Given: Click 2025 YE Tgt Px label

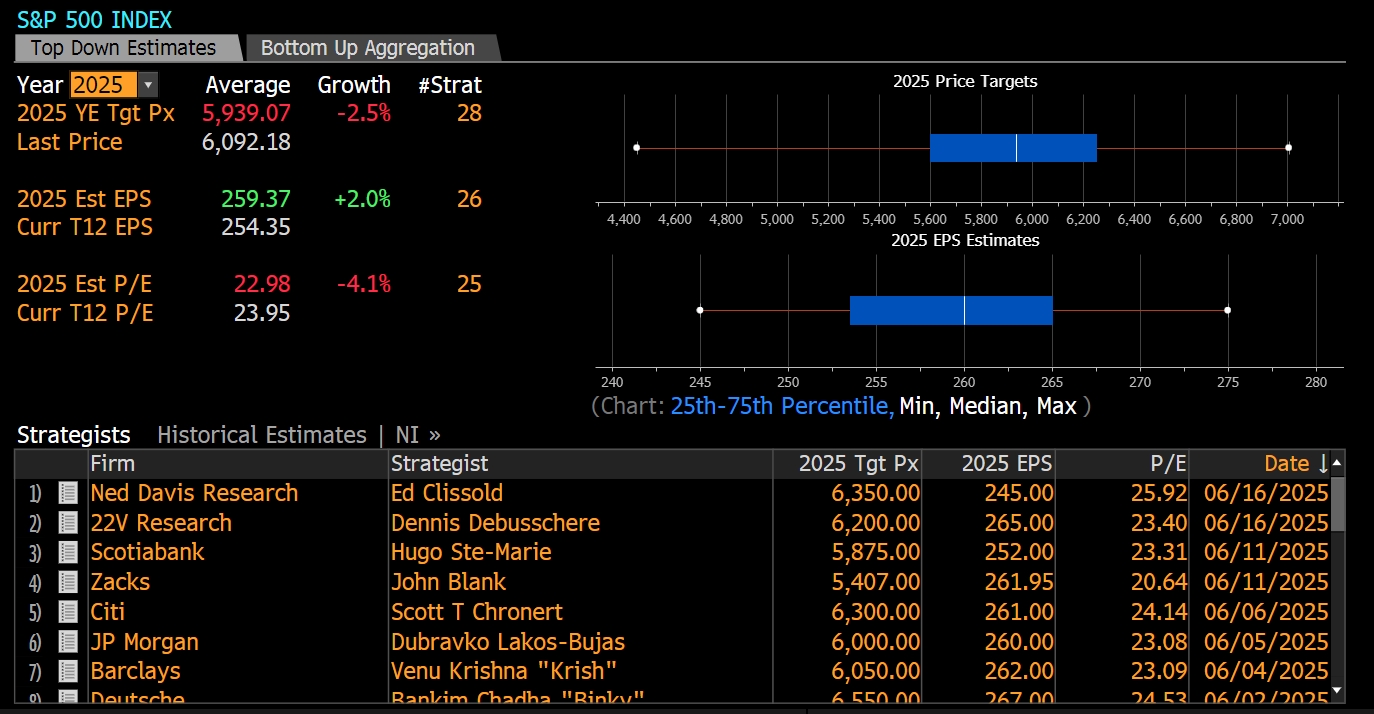Looking at the screenshot, I should (96, 113).
